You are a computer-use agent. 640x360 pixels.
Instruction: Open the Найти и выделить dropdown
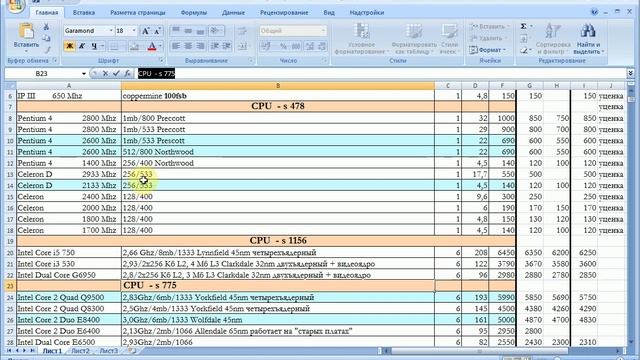tap(589, 40)
